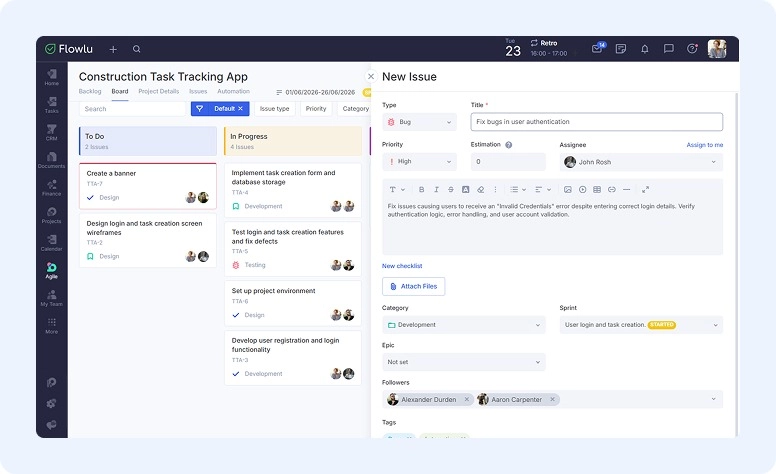Open the Type dropdown showing Bug
The image size is (776, 474).
pyautogui.click(x=419, y=122)
